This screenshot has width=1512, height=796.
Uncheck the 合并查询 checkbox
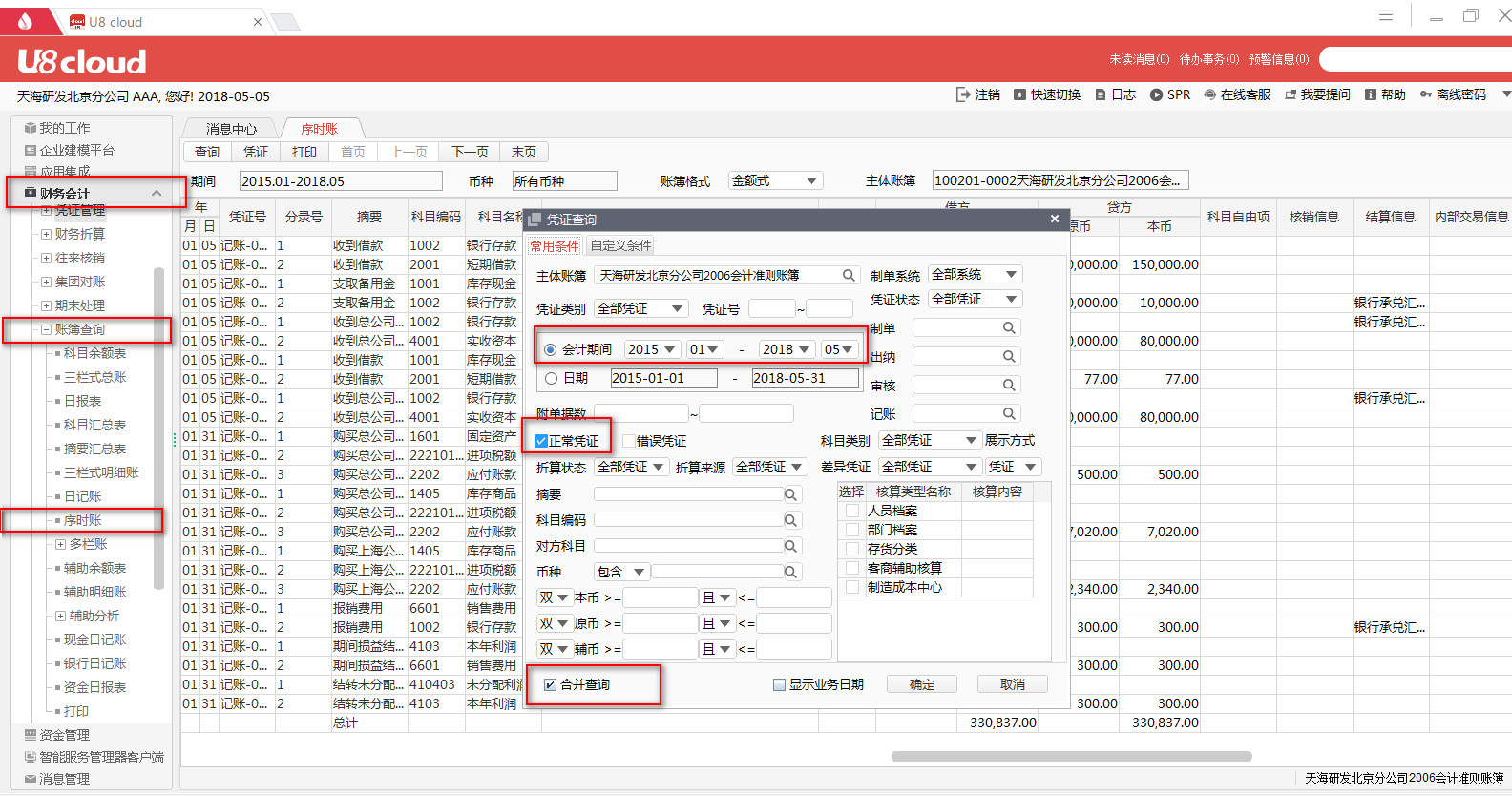pyautogui.click(x=550, y=685)
